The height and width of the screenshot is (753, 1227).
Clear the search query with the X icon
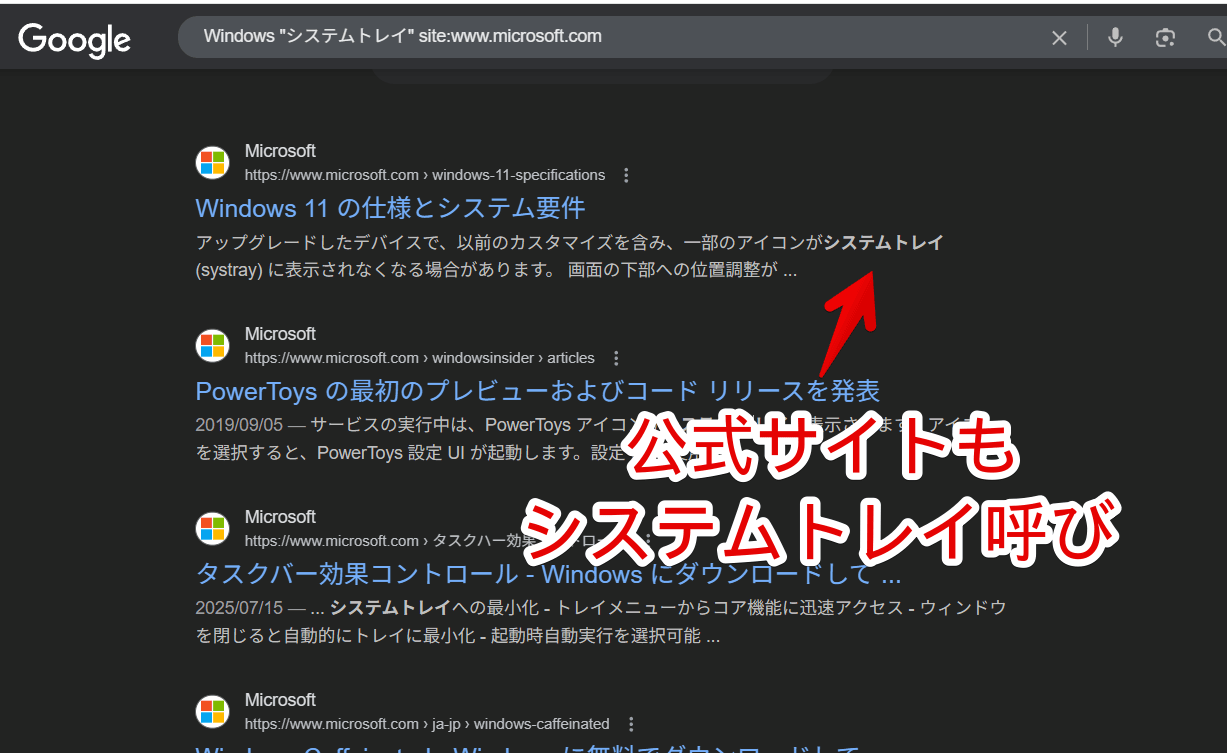(1059, 38)
